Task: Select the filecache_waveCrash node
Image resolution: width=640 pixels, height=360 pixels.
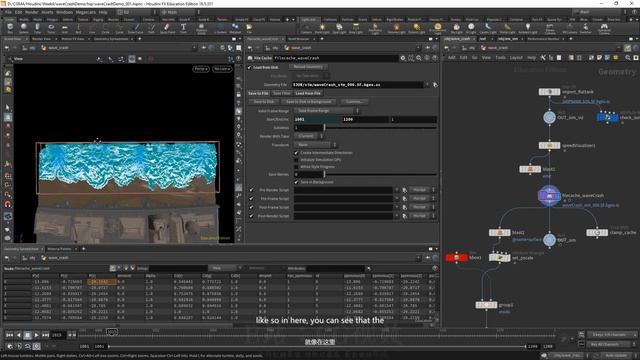Action: (x=549, y=196)
